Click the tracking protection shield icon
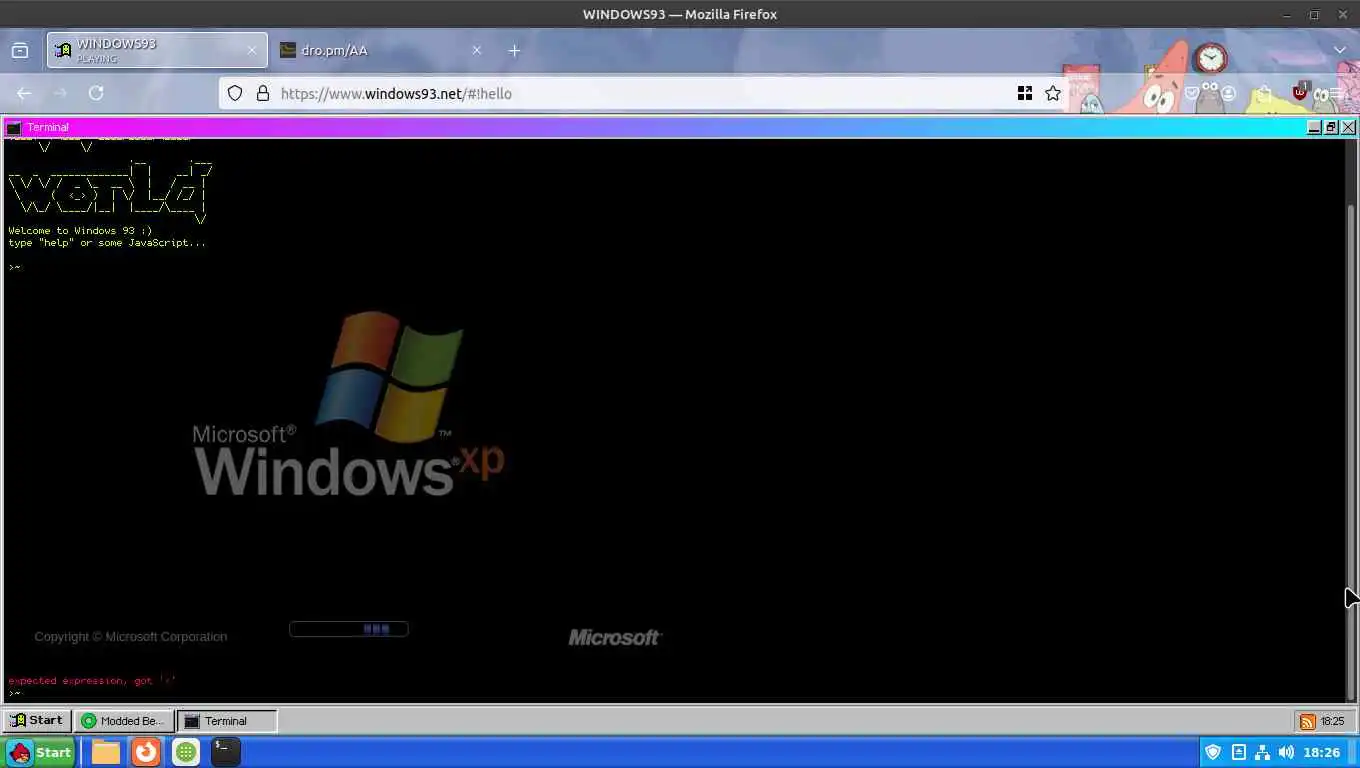This screenshot has width=1360, height=768. (x=235, y=93)
